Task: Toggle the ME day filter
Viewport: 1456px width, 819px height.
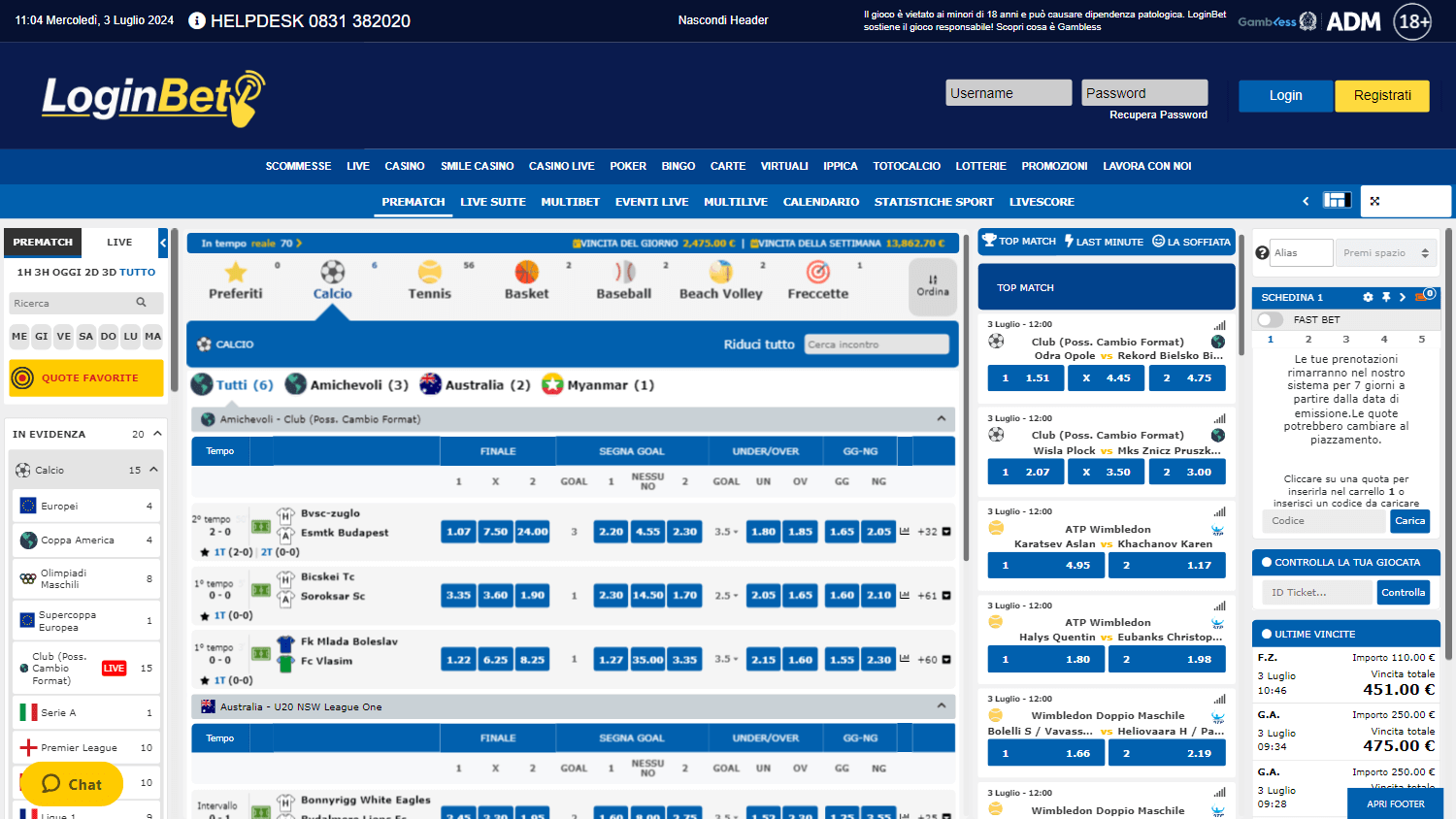Action: [x=19, y=336]
